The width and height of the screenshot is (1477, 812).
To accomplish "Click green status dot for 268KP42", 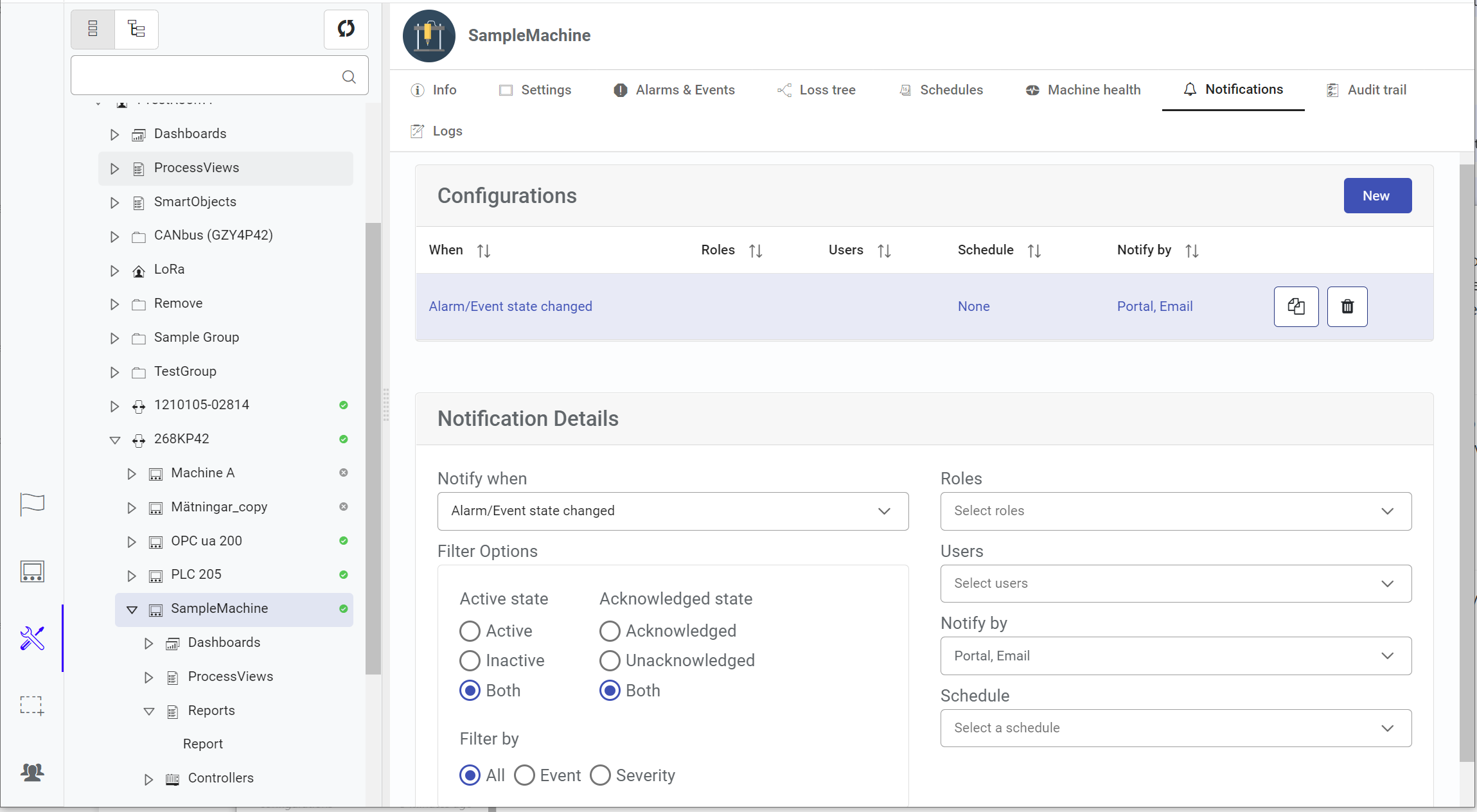I will [344, 439].
